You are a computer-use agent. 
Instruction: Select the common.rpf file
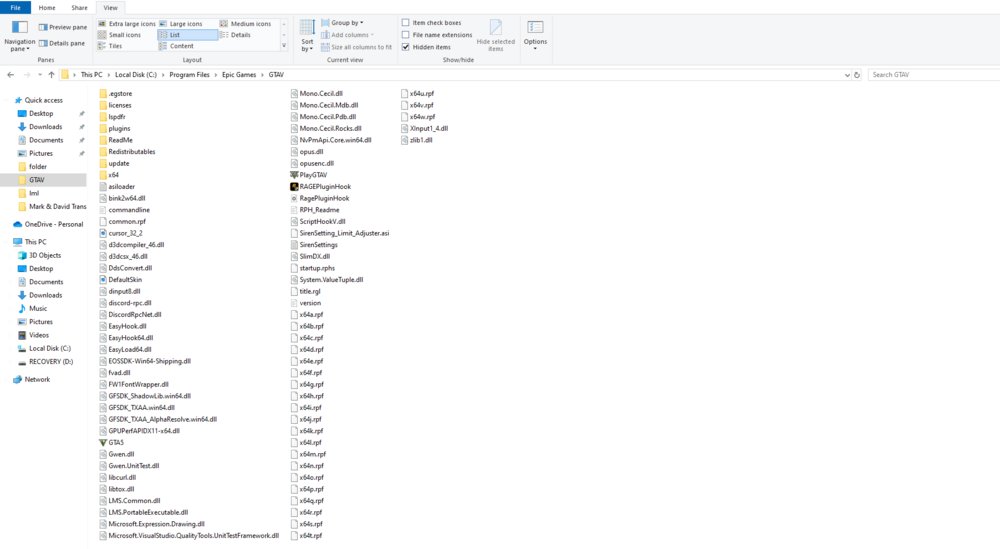pyautogui.click(x=122, y=222)
